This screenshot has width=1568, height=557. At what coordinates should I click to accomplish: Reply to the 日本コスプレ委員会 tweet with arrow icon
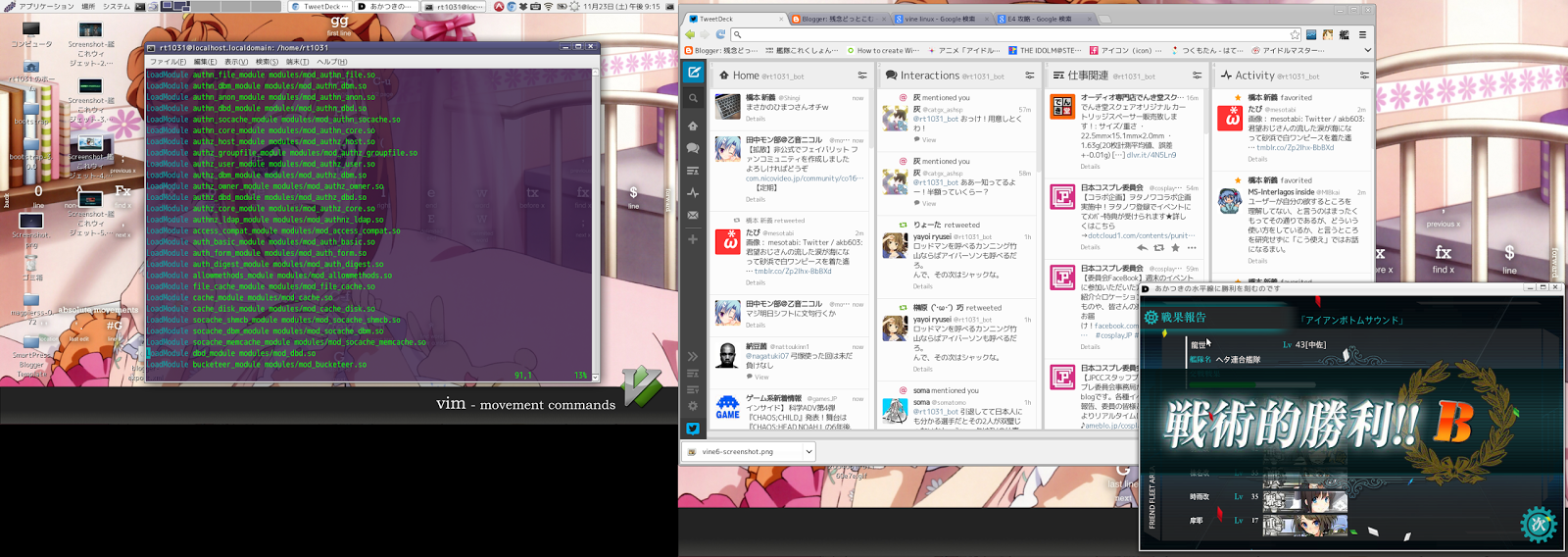(1142, 247)
